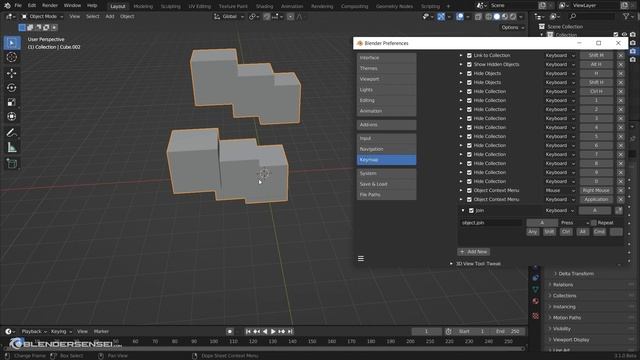Open the Object Mode dropdown
The height and width of the screenshot is (360, 640).
(42, 17)
